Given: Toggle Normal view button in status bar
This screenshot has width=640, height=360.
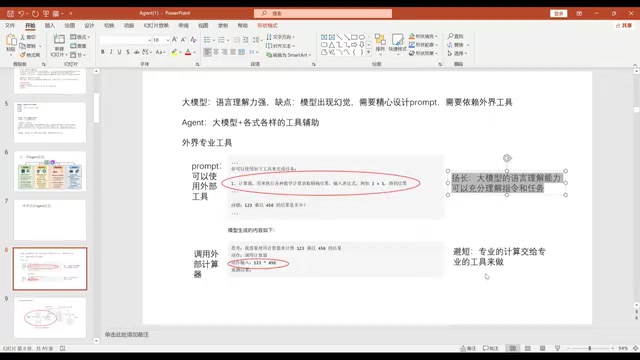Looking at the screenshot, I should pyautogui.click(x=513, y=348).
